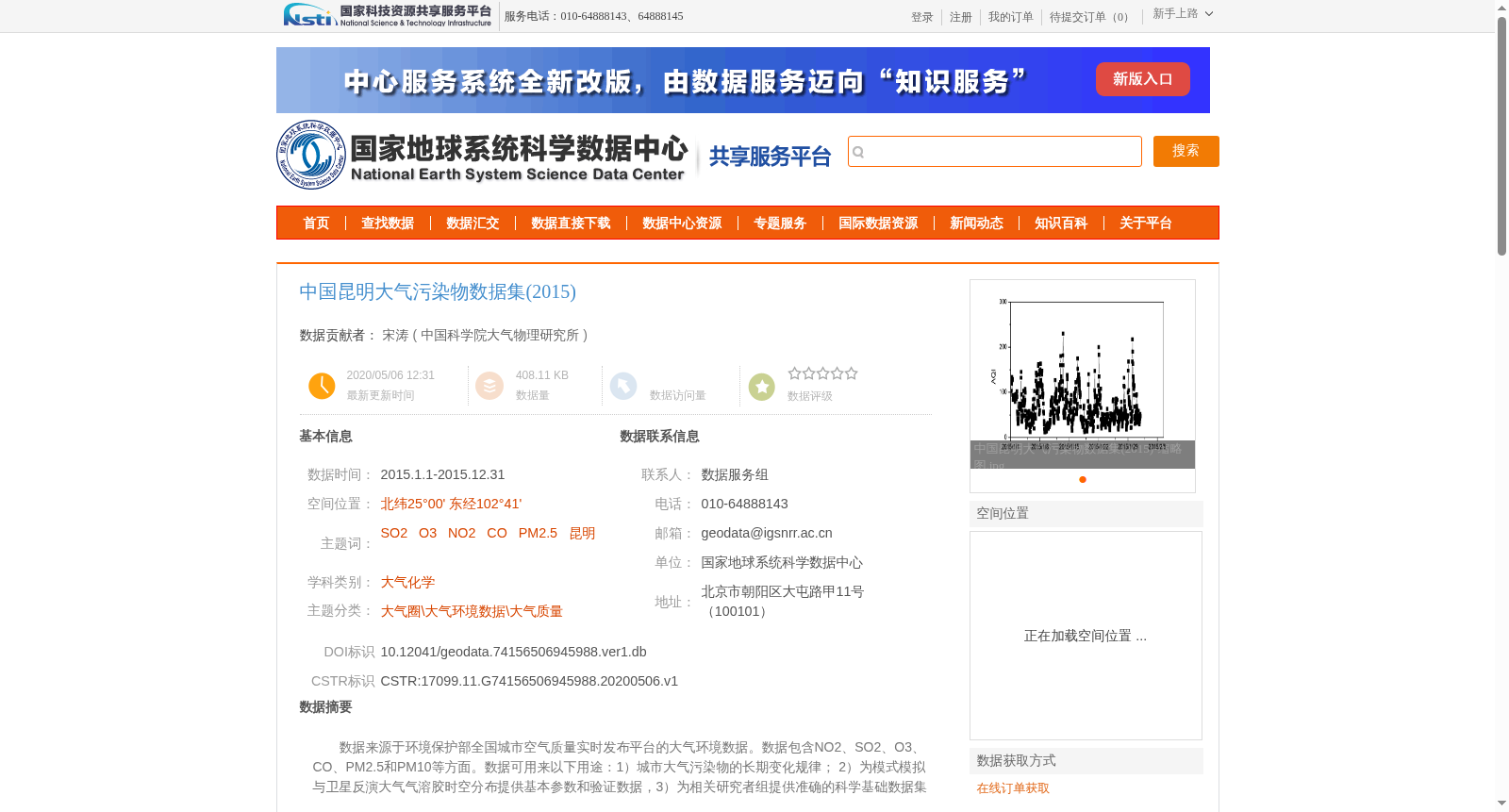Click the data volume stack icon
This screenshot has width=1509, height=812.
(x=489, y=386)
